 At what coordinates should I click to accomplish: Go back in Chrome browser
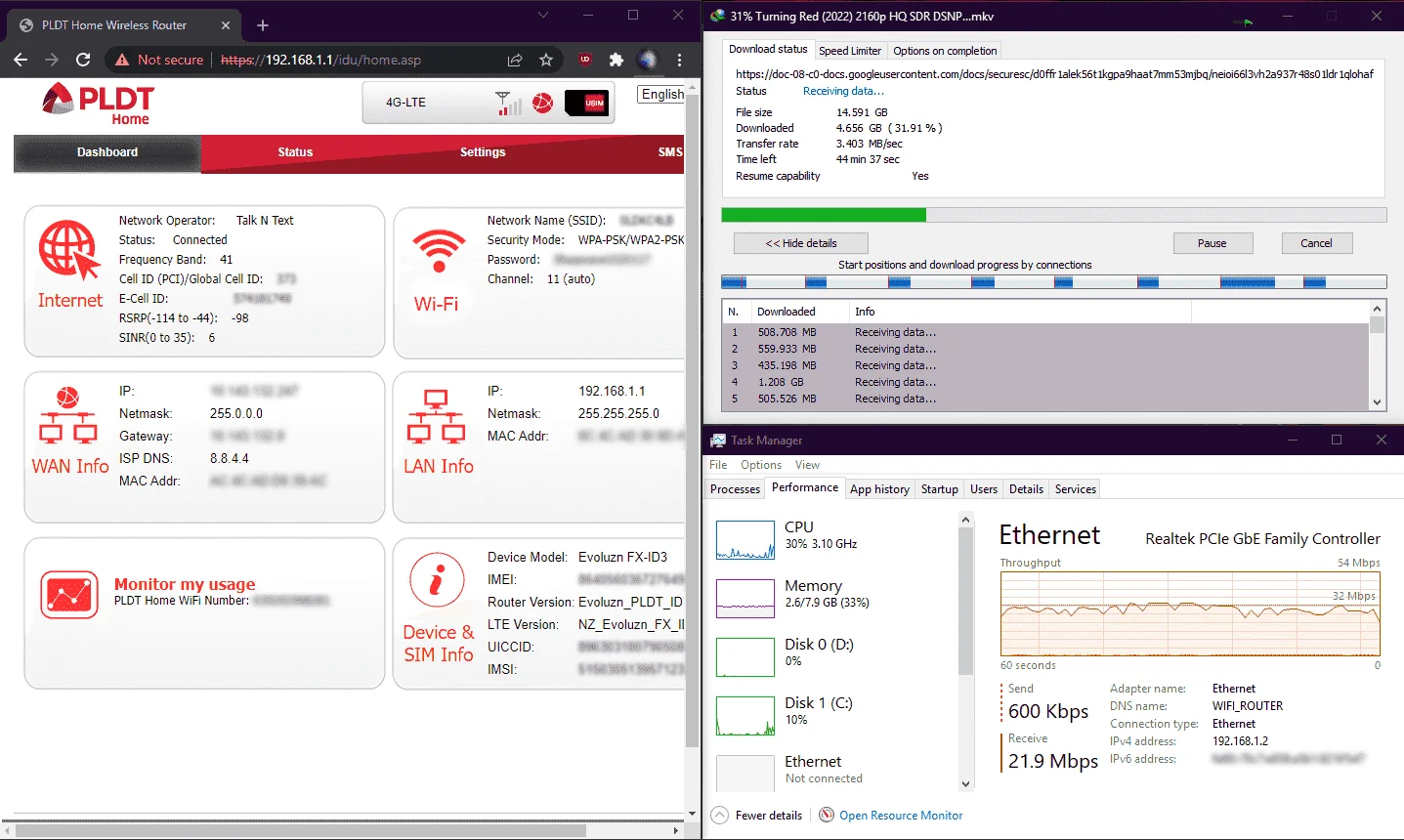[21, 60]
